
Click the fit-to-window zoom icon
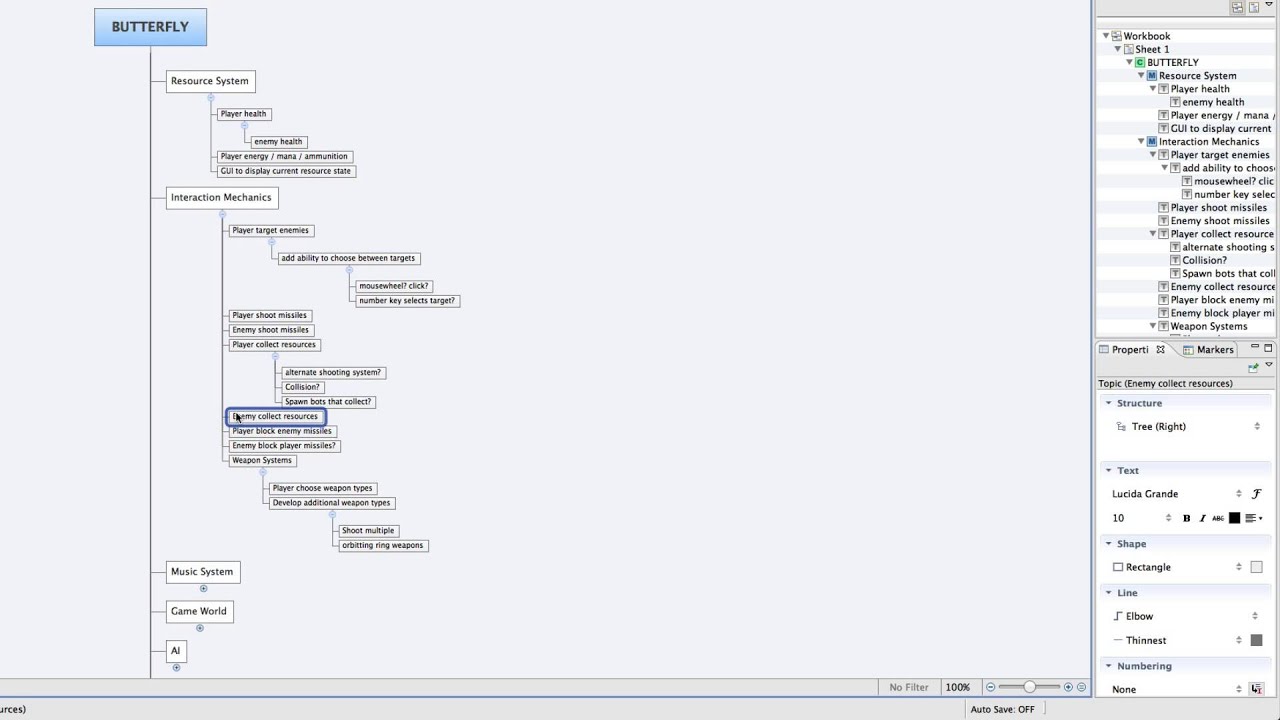1081,687
